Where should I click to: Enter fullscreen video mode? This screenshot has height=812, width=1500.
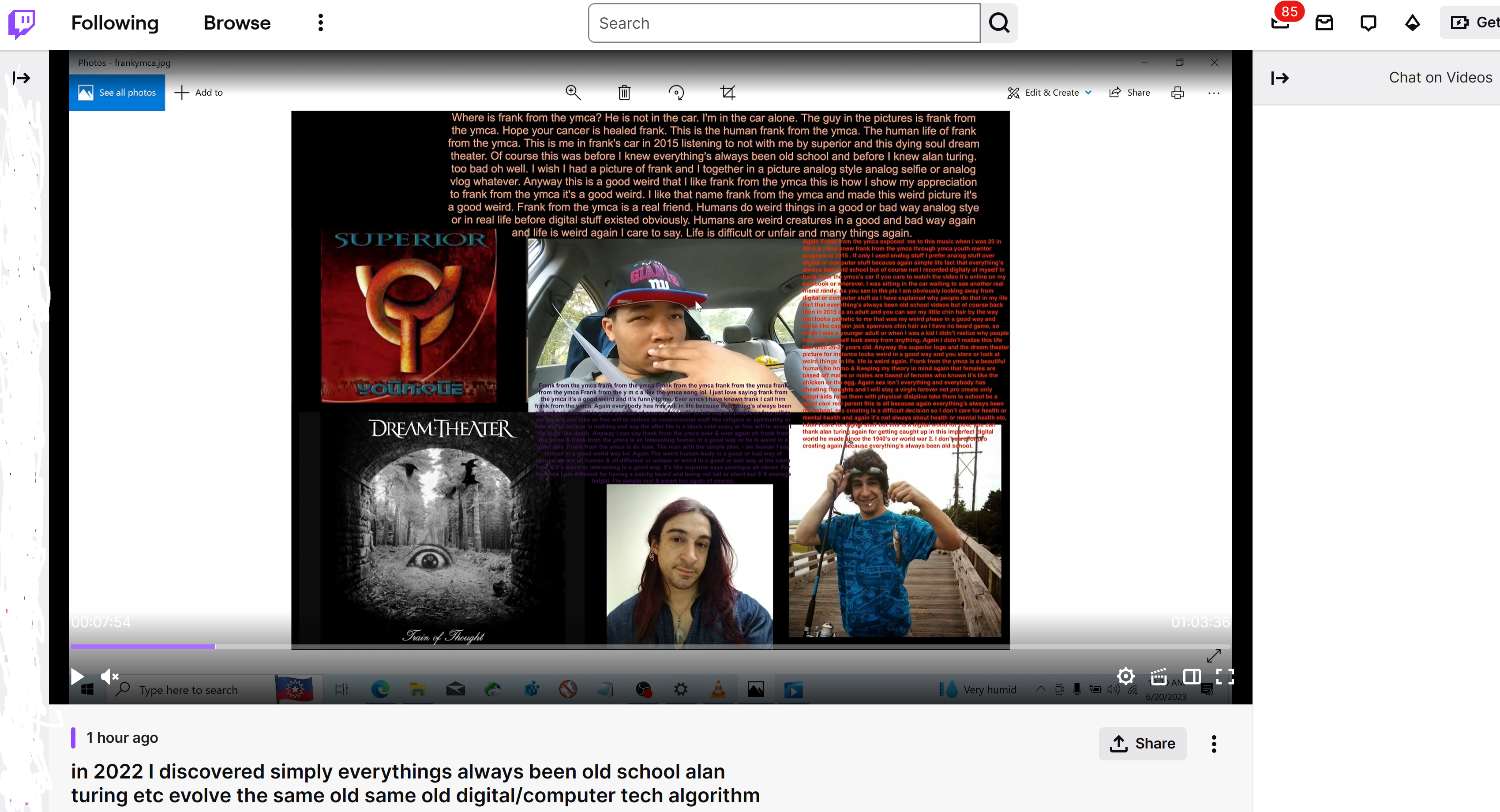(1225, 677)
